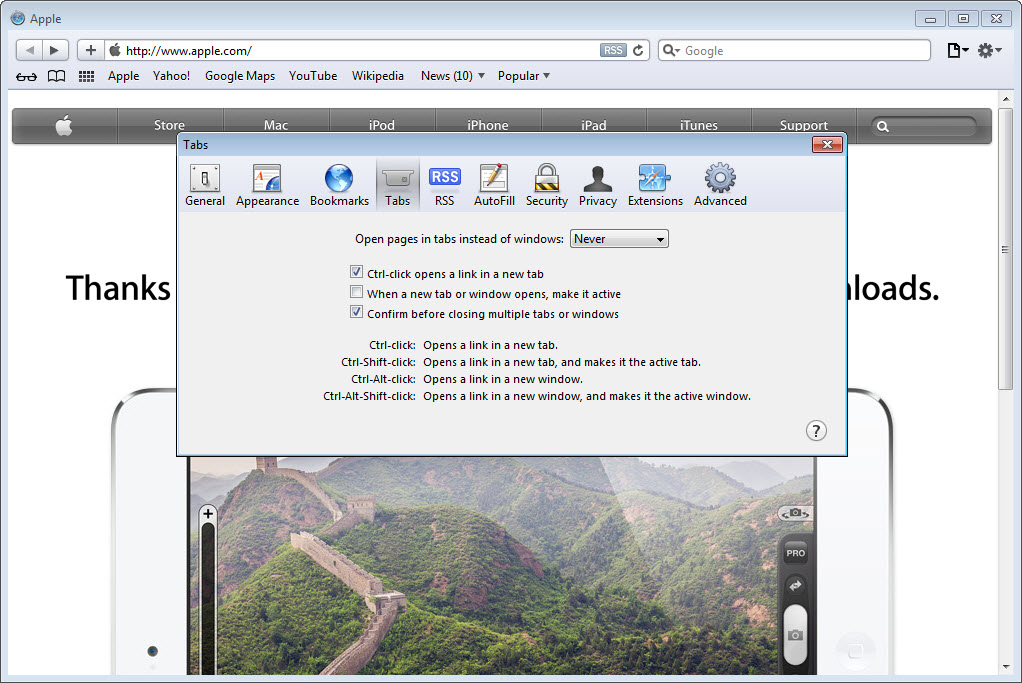Open the Wikipedia bookmark
The image size is (1022, 683).
378,76
